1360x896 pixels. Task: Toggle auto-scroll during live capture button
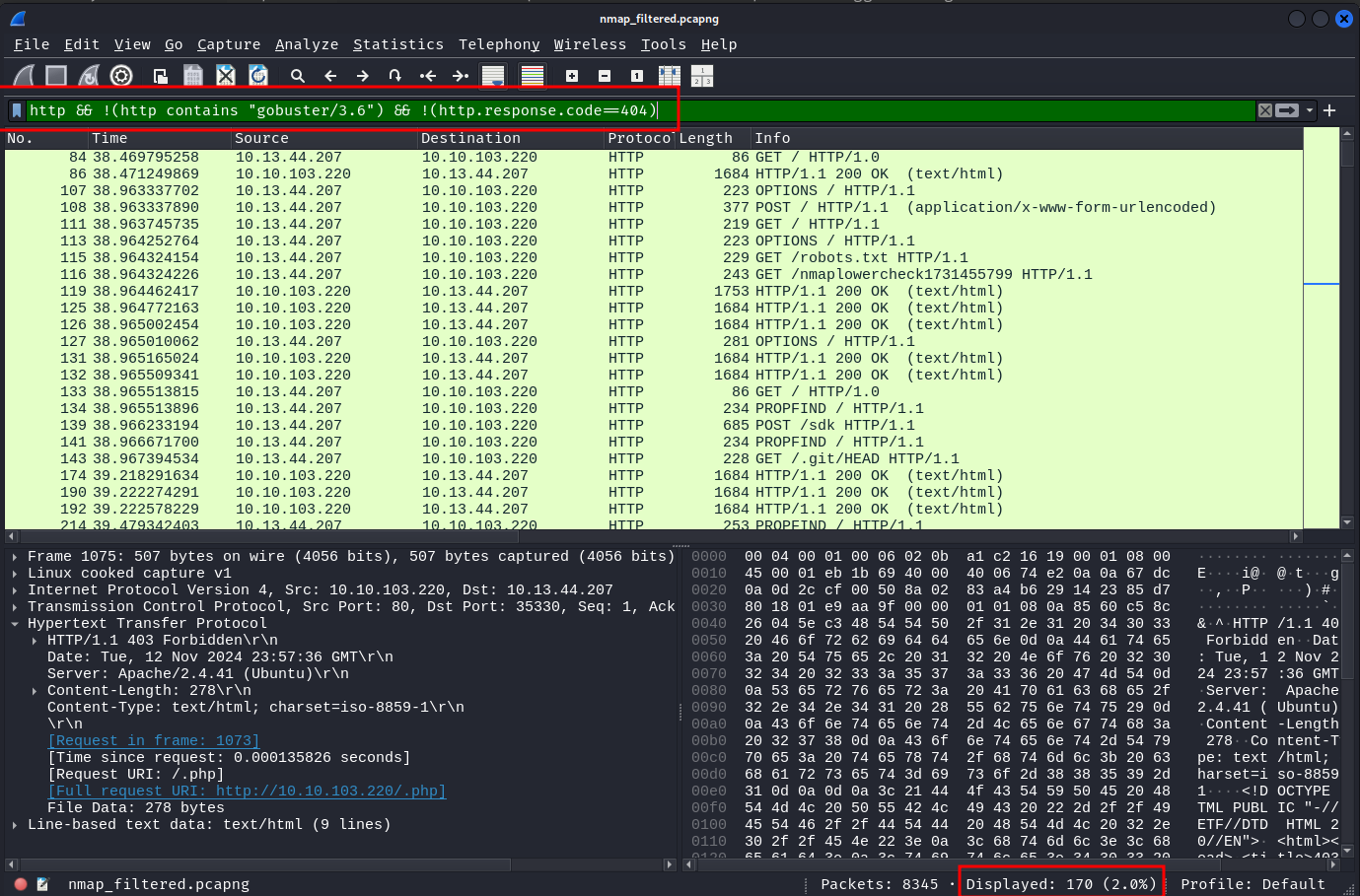coord(493,76)
